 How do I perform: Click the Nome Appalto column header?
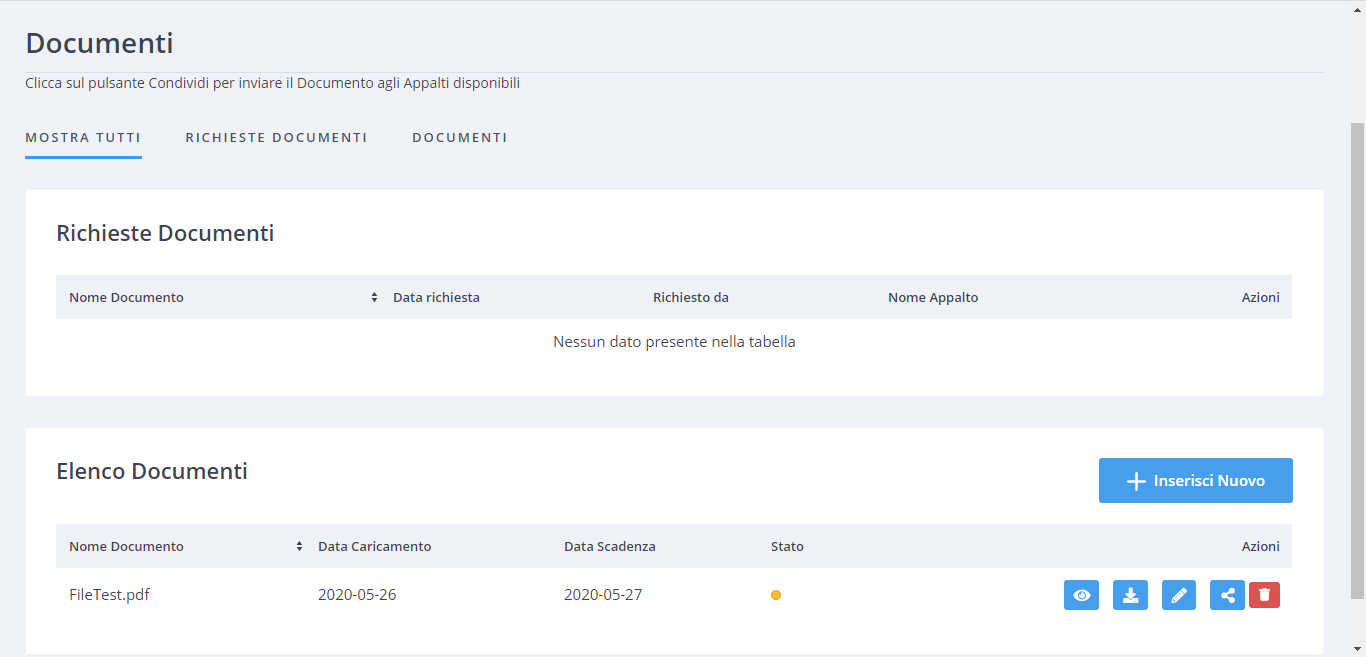pyautogui.click(x=932, y=297)
